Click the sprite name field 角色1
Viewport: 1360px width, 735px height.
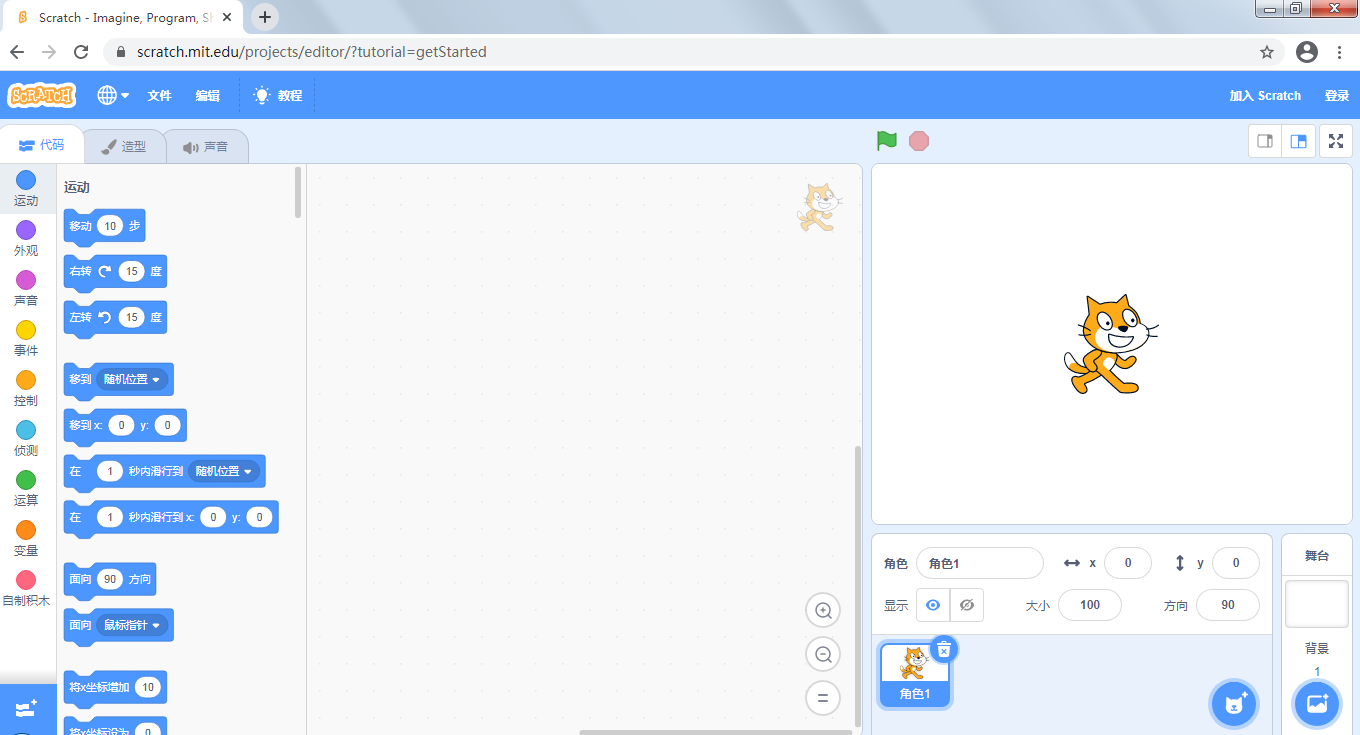pos(979,563)
